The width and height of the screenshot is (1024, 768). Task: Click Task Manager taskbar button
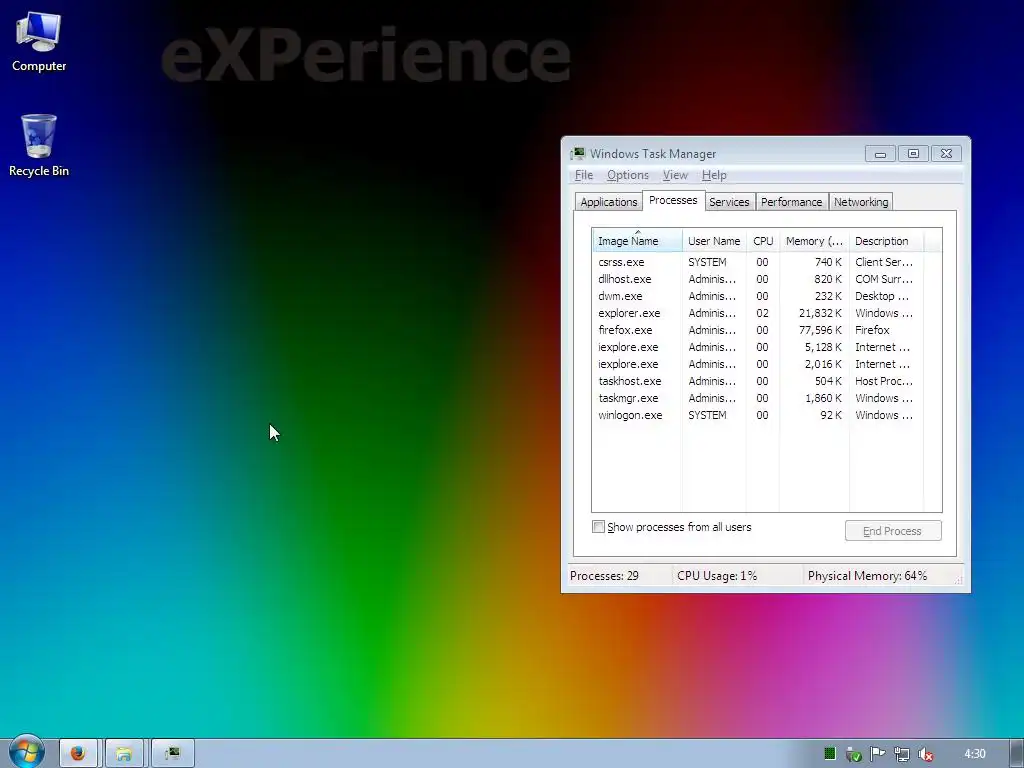[x=172, y=754]
